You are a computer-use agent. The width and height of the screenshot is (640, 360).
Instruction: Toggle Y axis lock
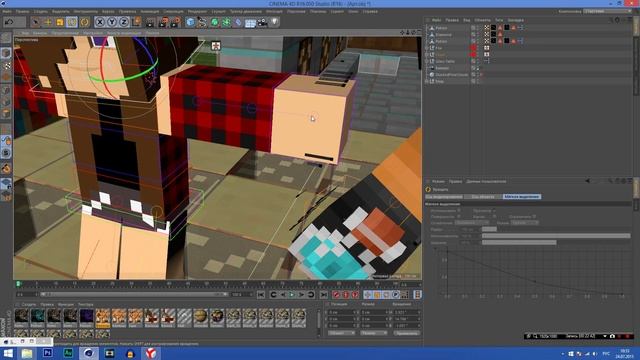pyautogui.click(x=112, y=22)
